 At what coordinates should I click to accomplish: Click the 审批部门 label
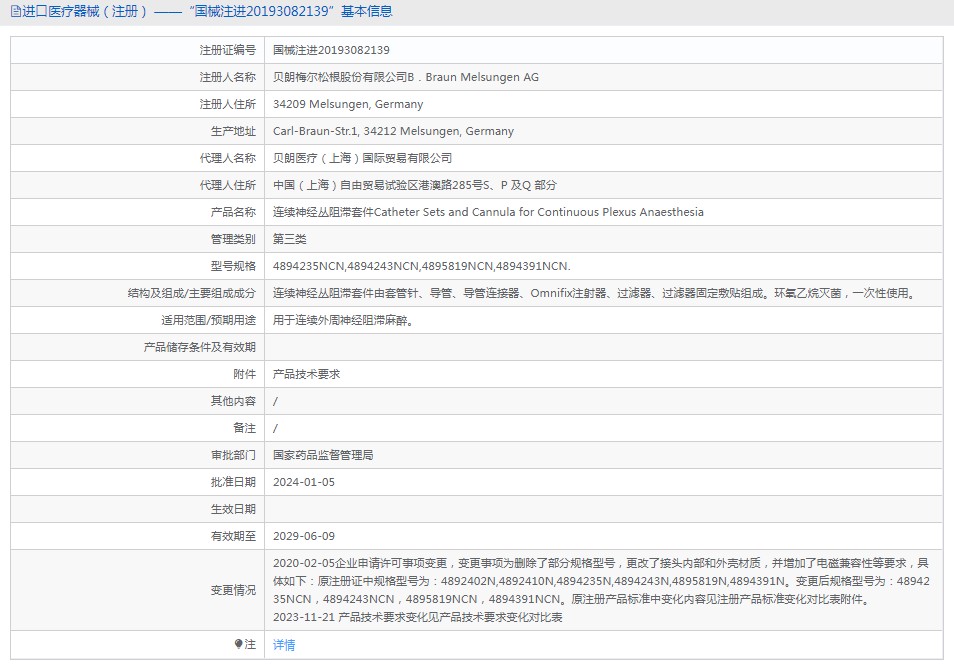[233, 455]
